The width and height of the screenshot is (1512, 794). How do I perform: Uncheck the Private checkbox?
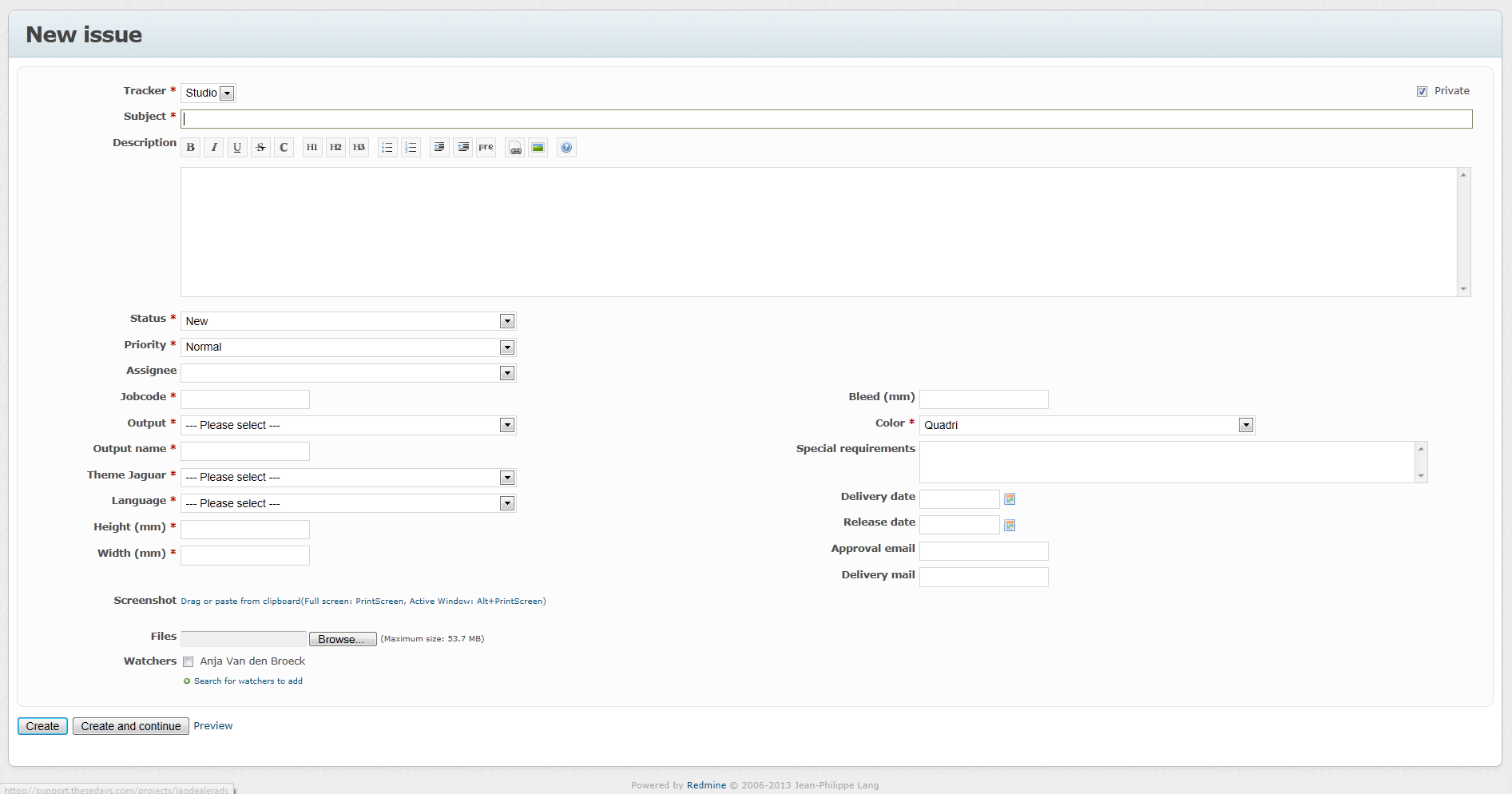[1422, 91]
